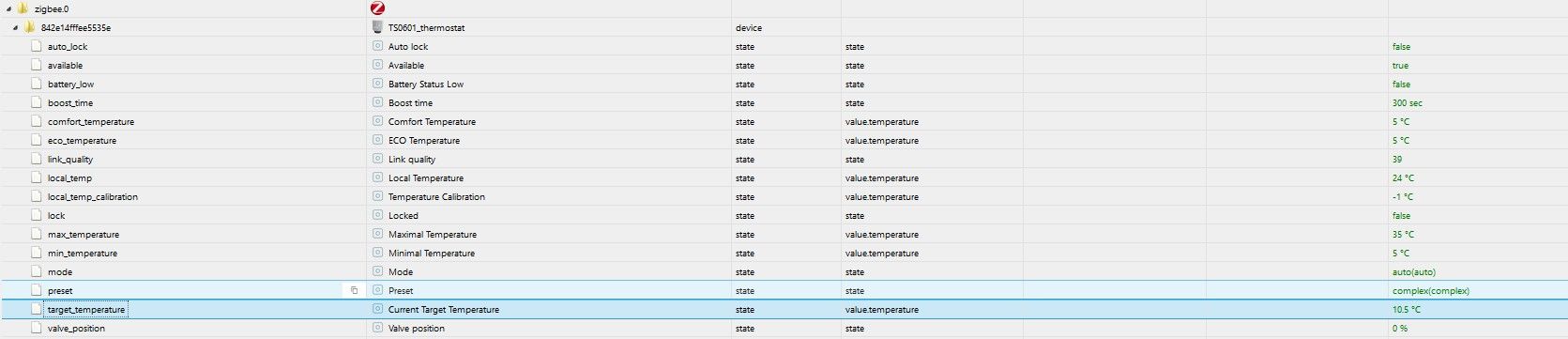The image size is (1568, 339).
Task: Click the lock file icon
Action: tap(37, 215)
